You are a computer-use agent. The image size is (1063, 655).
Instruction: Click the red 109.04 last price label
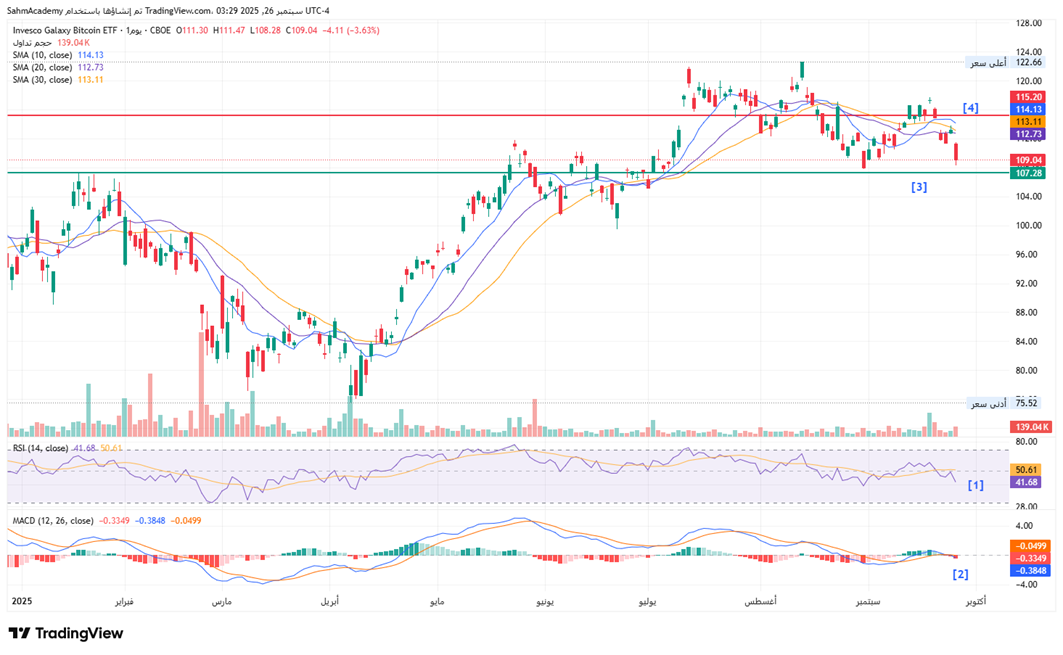(x=1029, y=160)
